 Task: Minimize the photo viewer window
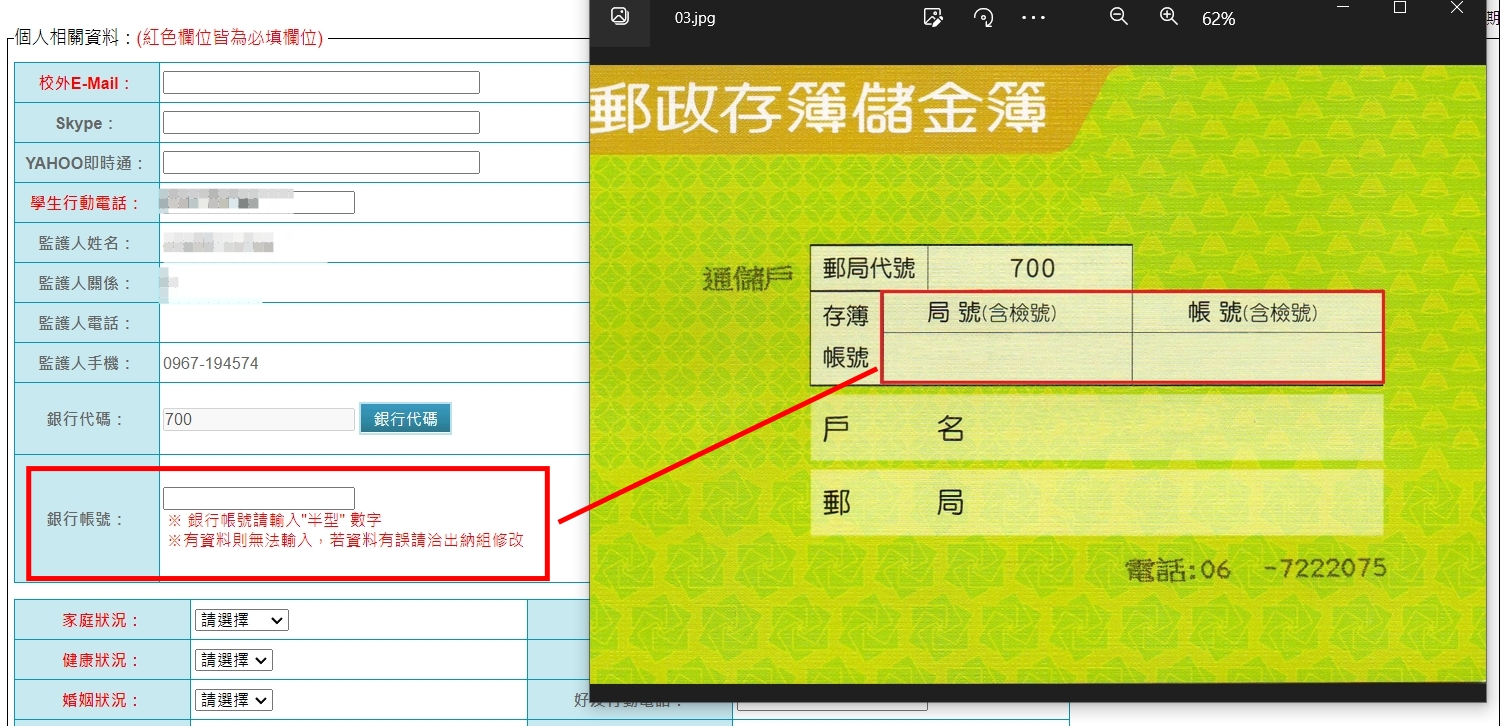point(1343,8)
